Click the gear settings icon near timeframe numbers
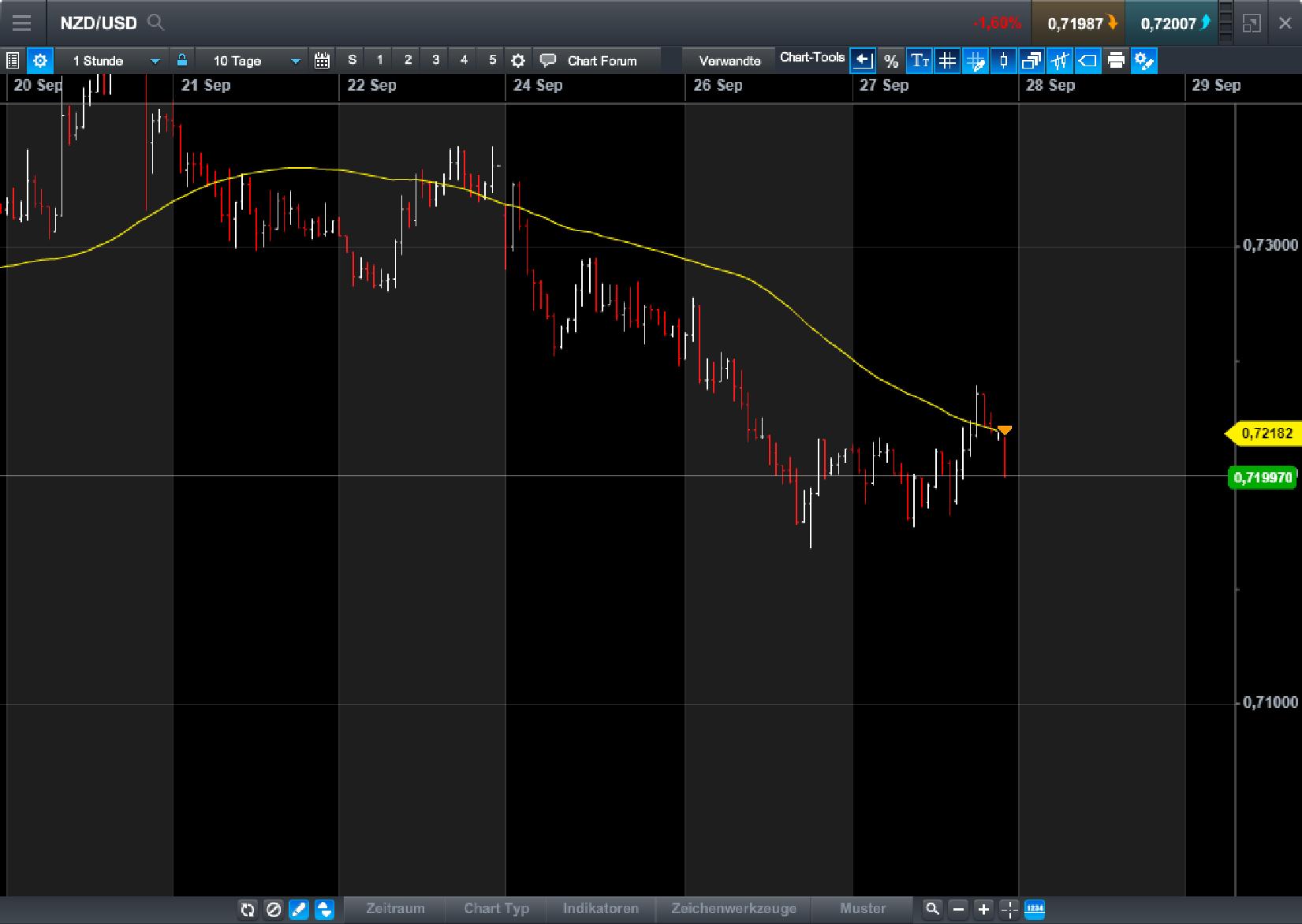The width and height of the screenshot is (1302, 924). pyautogui.click(x=517, y=60)
